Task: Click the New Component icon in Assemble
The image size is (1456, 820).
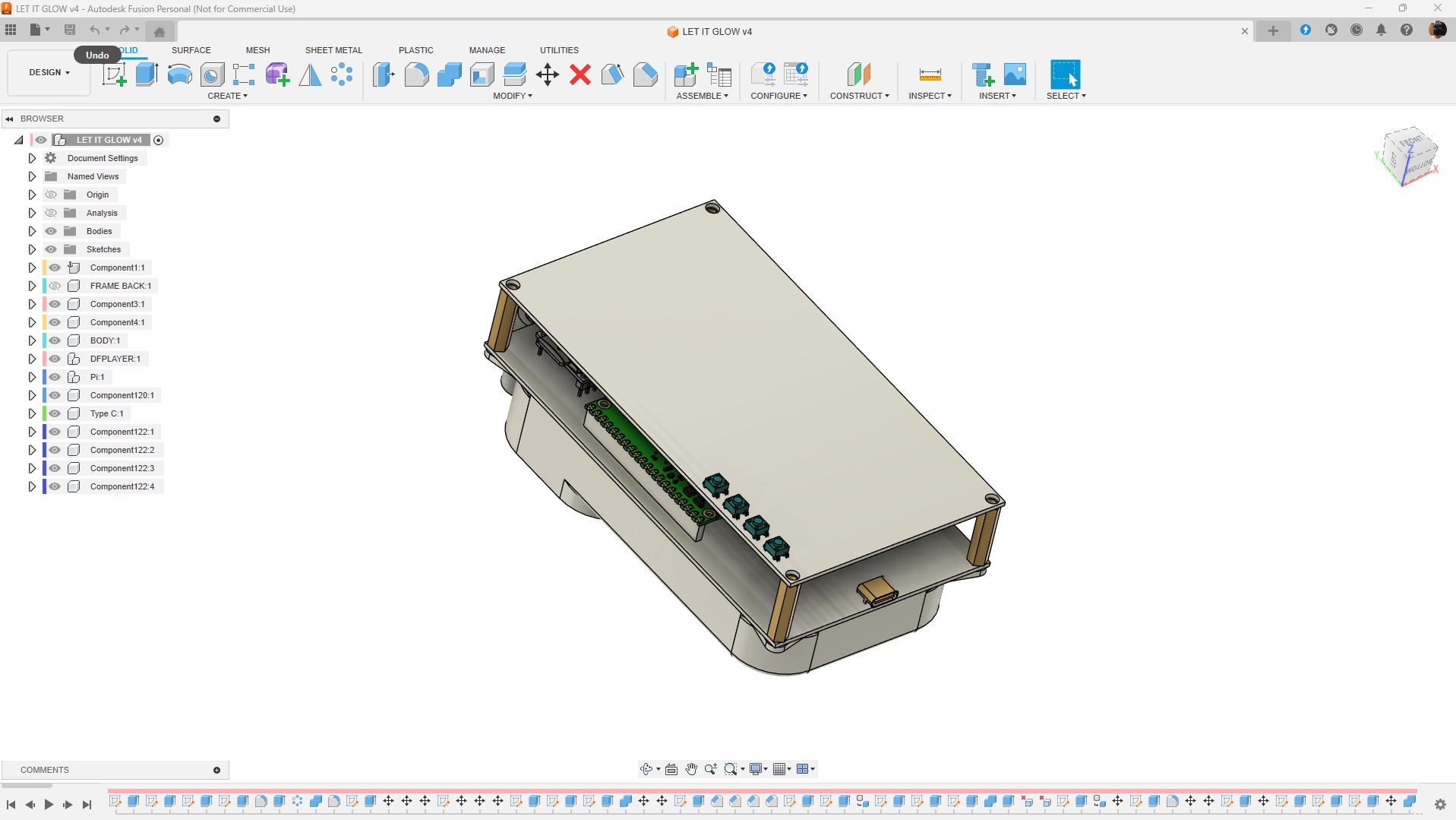Action: point(685,74)
